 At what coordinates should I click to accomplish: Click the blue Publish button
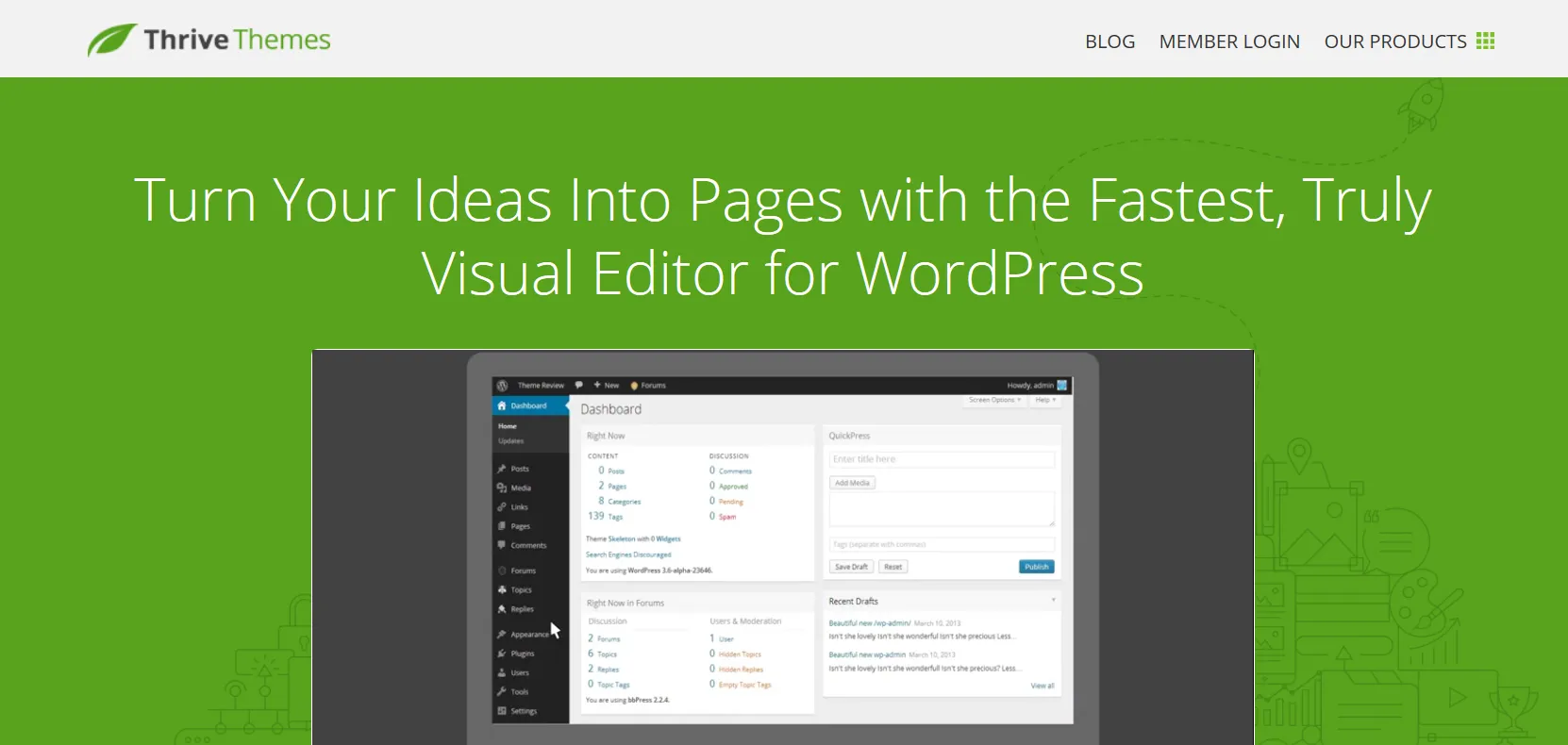[1037, 567]
